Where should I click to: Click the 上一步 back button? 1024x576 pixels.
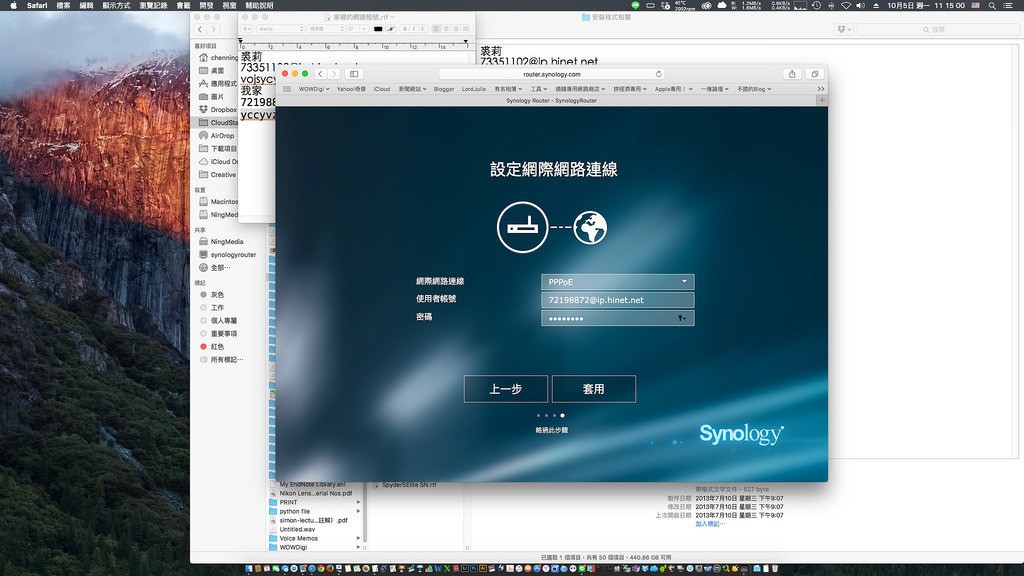click(x=505, y=389)
